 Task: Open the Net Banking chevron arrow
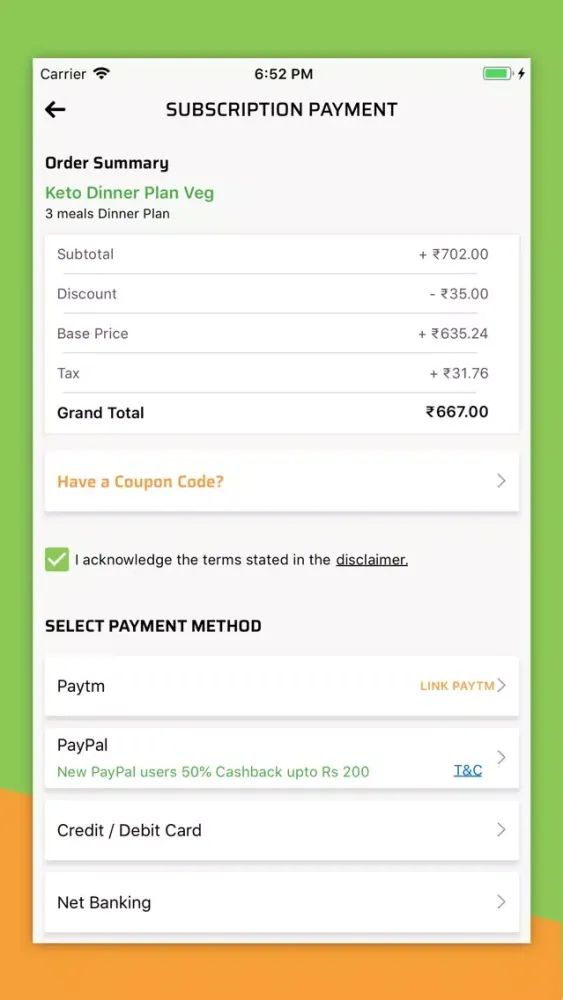click(502, 902)
